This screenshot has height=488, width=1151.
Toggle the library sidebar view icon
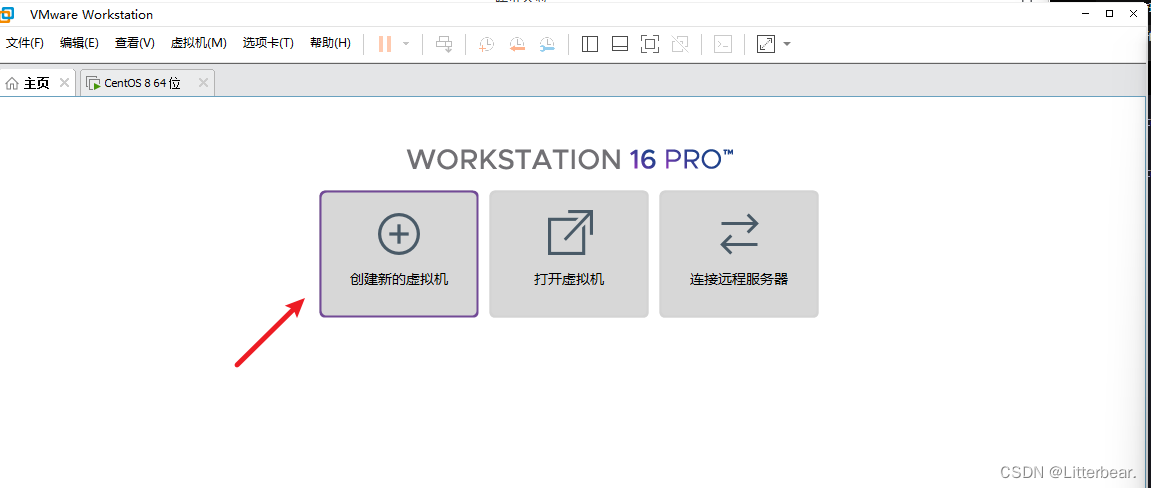coord(589,44)
